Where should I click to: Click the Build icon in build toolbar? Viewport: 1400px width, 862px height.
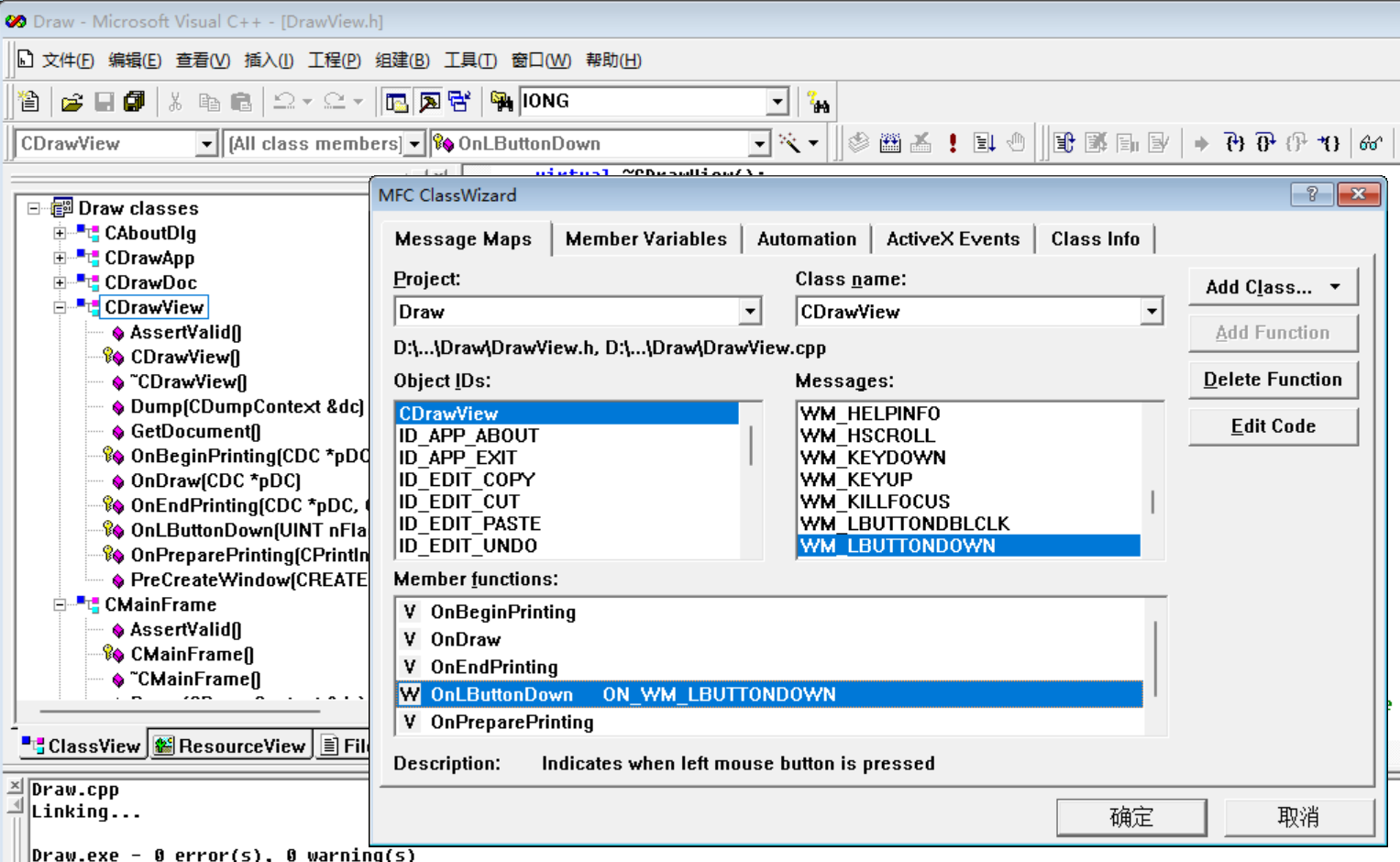click(890, 143)
